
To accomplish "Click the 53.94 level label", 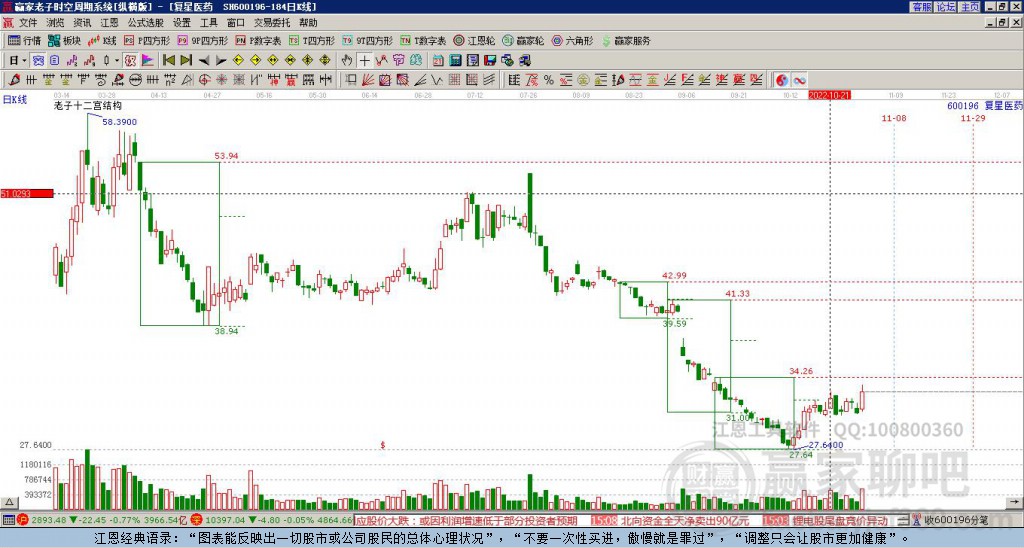I will coord(226,156).
